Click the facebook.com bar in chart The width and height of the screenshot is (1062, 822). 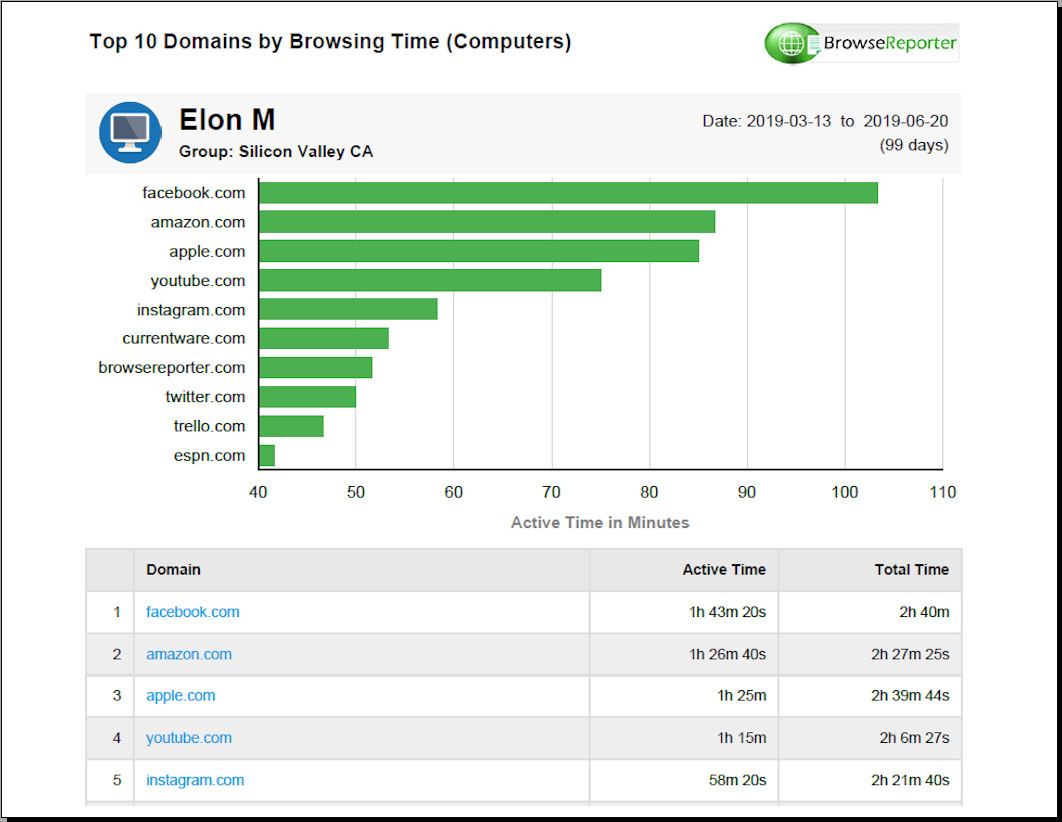(568, 193)
